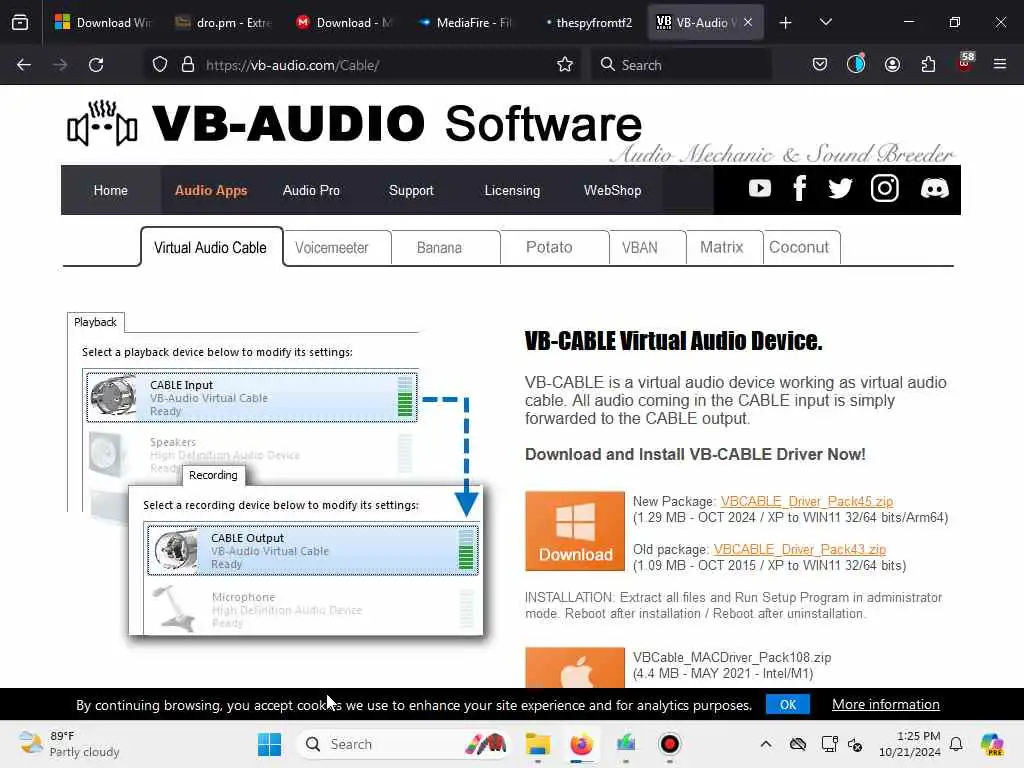
Task: Download VBCABLE_Driver_Pack43.zip link
Action: click(x=799, y=549)
